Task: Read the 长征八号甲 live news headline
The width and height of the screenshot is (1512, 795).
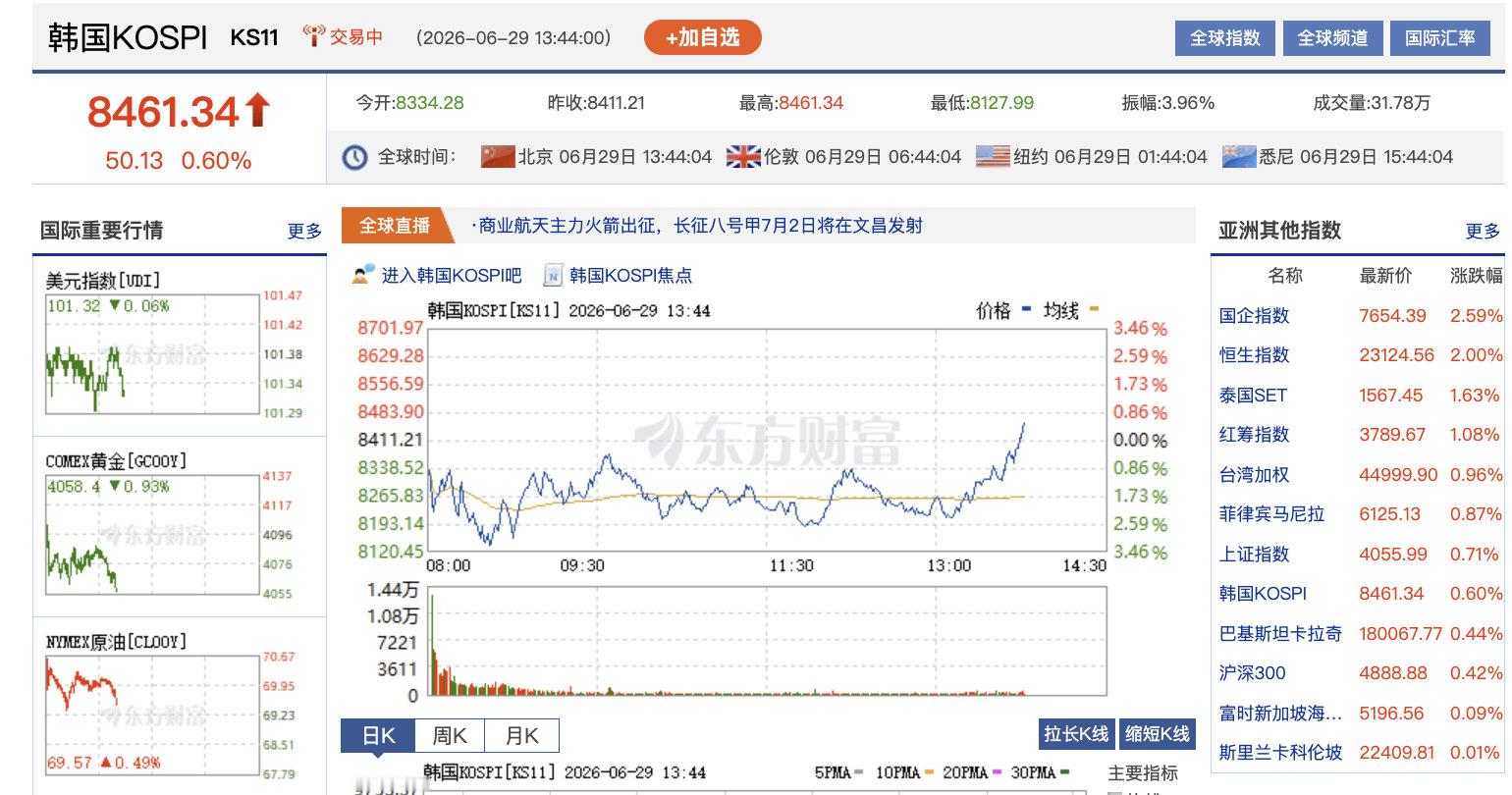Action: (697, 226)
